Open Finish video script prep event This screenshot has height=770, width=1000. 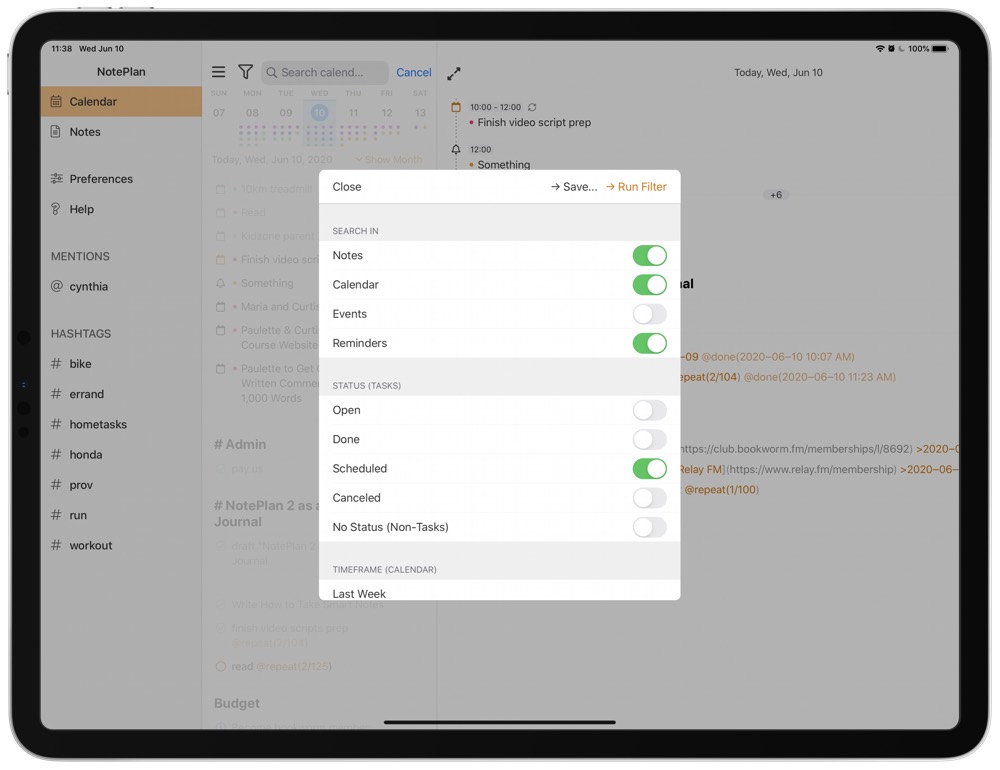click(x=534, y=122)
